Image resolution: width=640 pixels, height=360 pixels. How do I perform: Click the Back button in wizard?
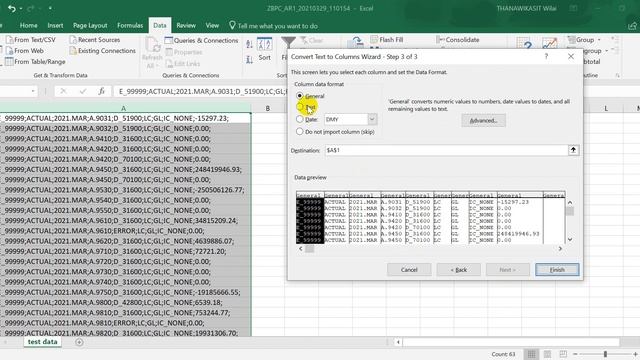click(x=459, y=270)
